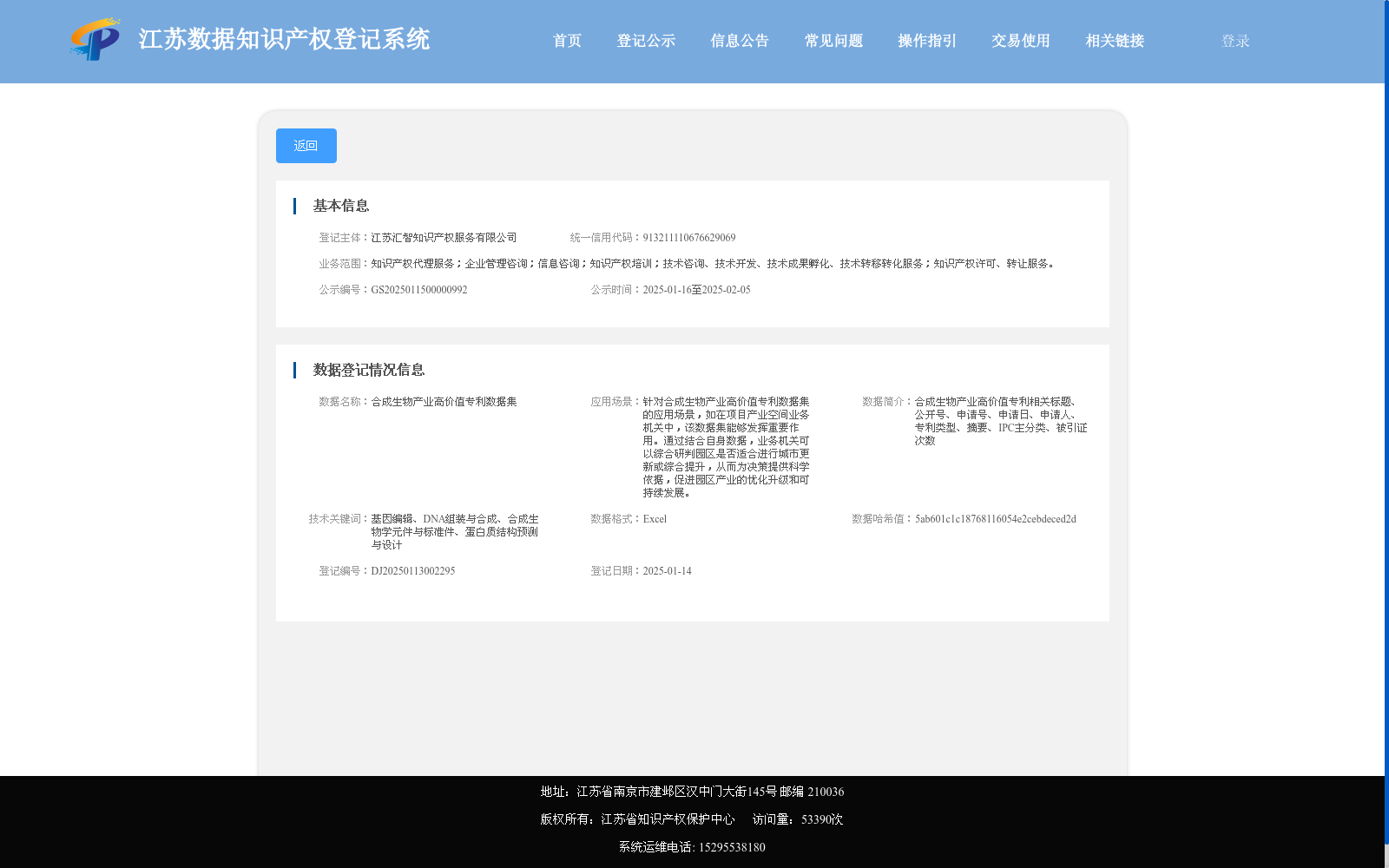Select hash value 5ab601c1c18768116054e2cebdeced2d

[x=996, y=519]
